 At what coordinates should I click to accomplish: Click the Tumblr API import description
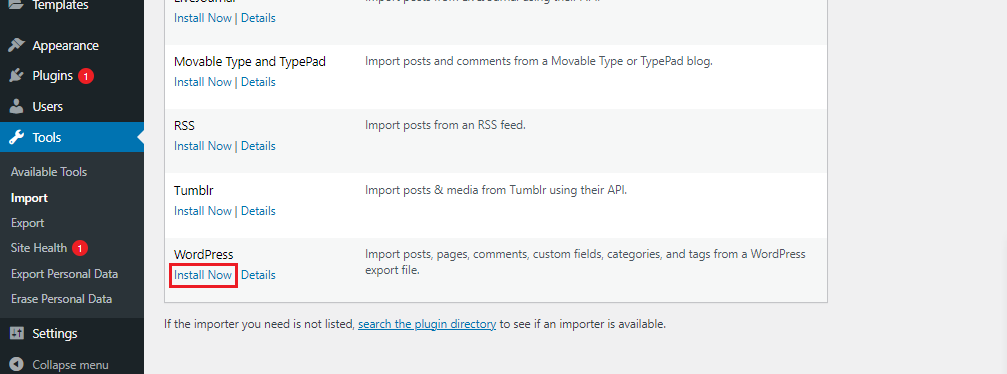coord(496,190)
